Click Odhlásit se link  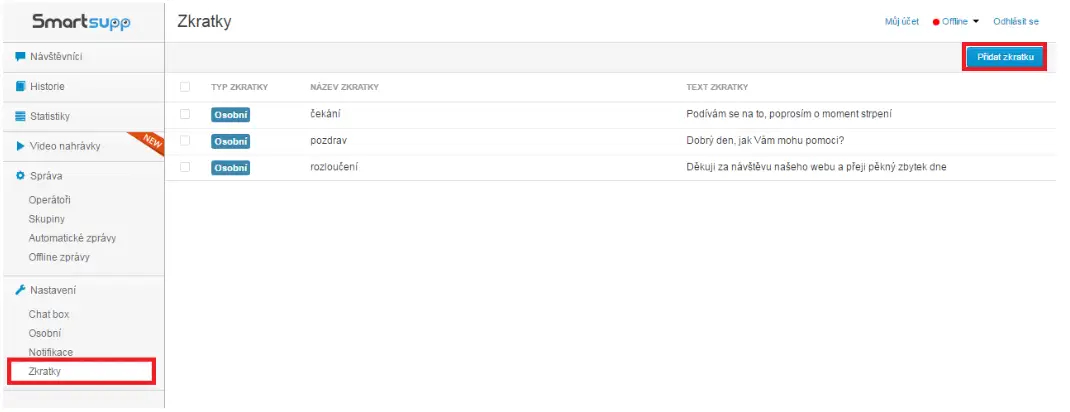pyautogui.click(x=1016, y=22)
